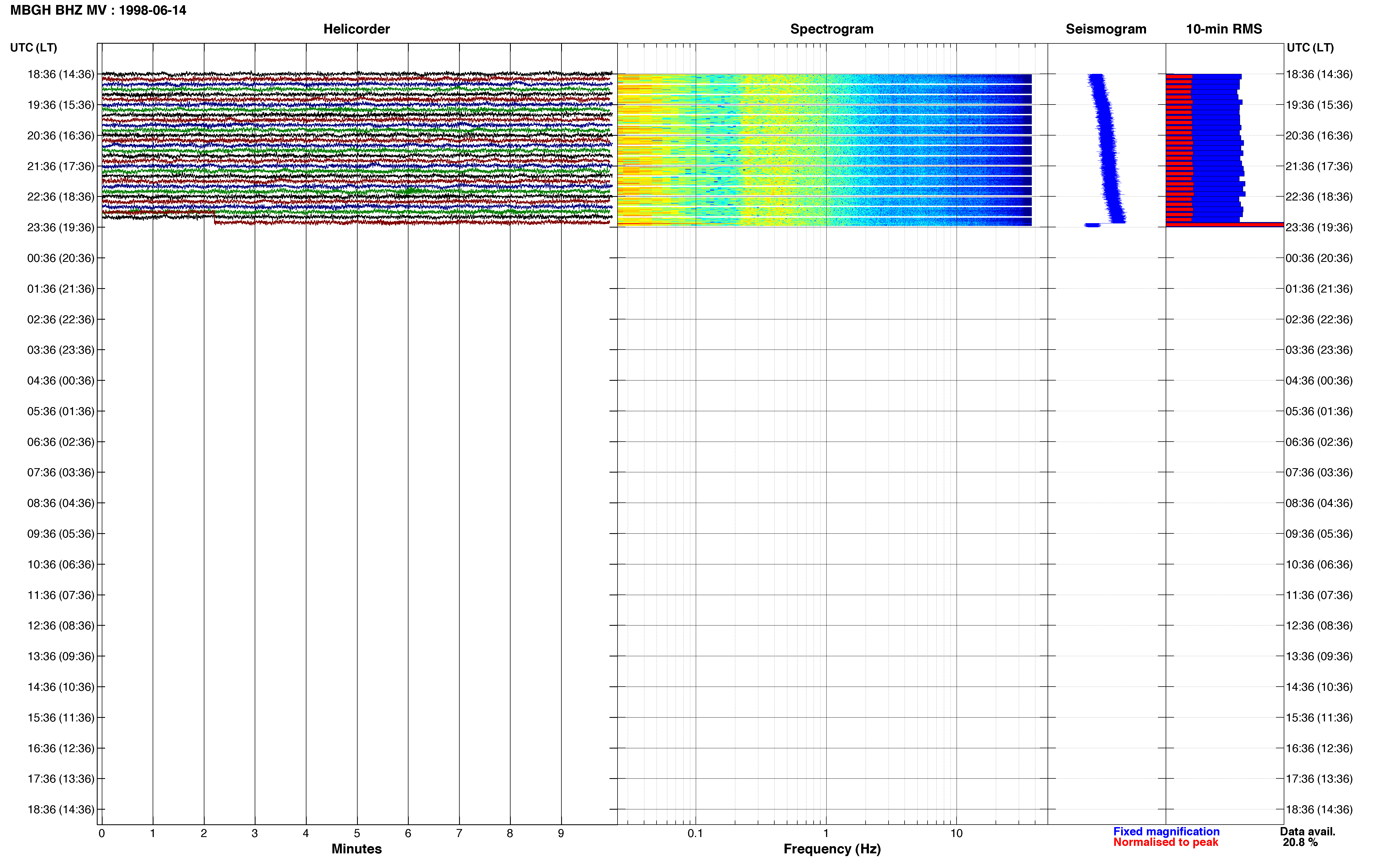Click left time label '09:36 (05:36)'
1388x868 pixels.
61,534
